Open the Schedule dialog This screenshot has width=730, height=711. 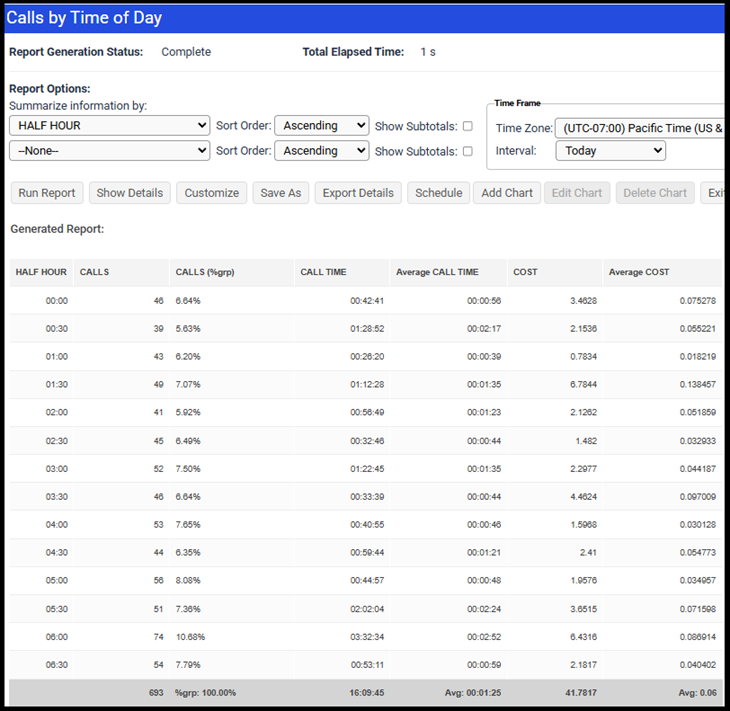439,193
